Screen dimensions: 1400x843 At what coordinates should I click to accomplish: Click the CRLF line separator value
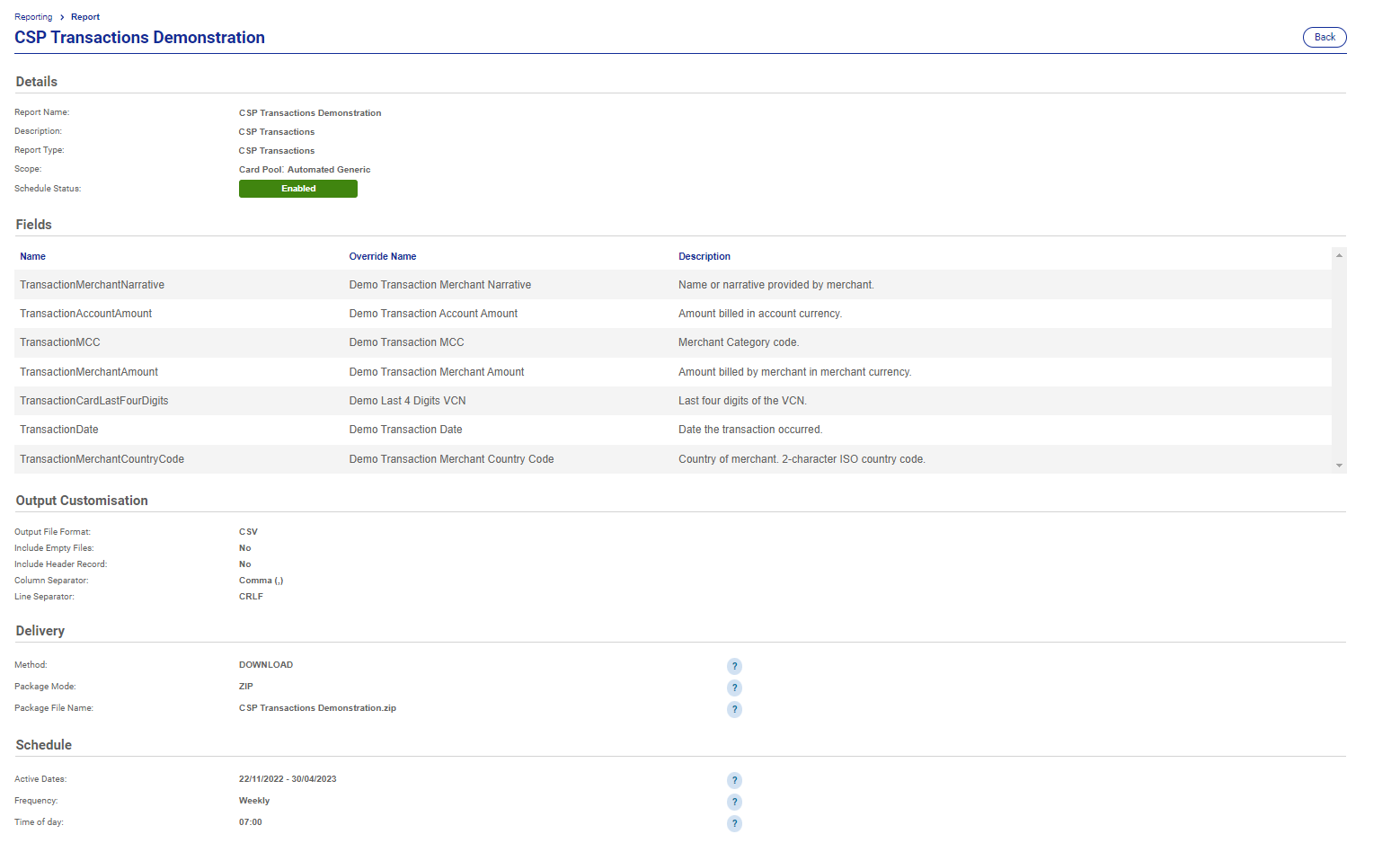[x=251, y=597]
